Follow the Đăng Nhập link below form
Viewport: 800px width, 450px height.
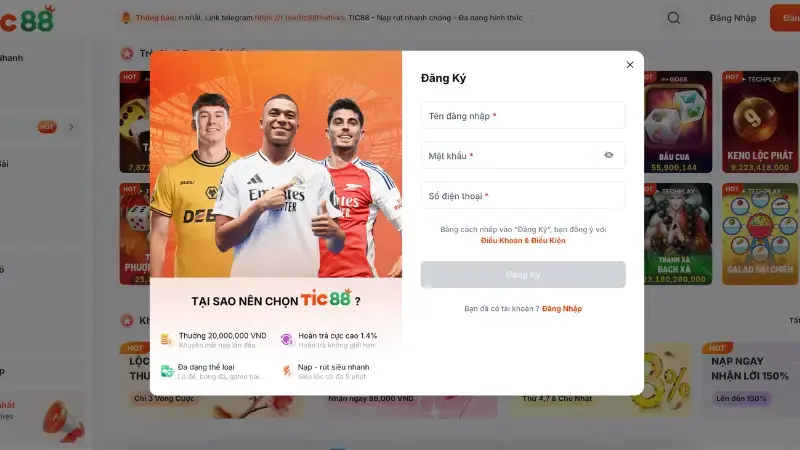coord(562,308)
